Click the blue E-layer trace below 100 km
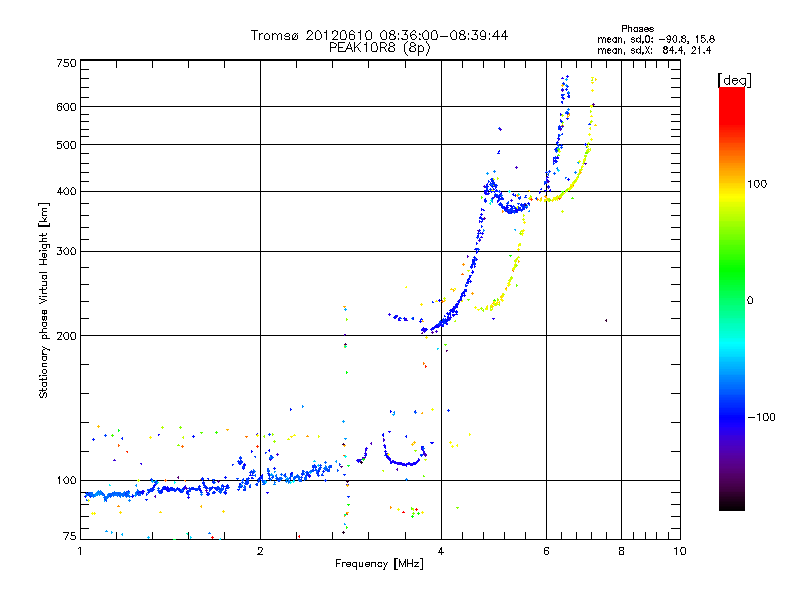This screenshot has height=600, width=800. coord(156,491)
